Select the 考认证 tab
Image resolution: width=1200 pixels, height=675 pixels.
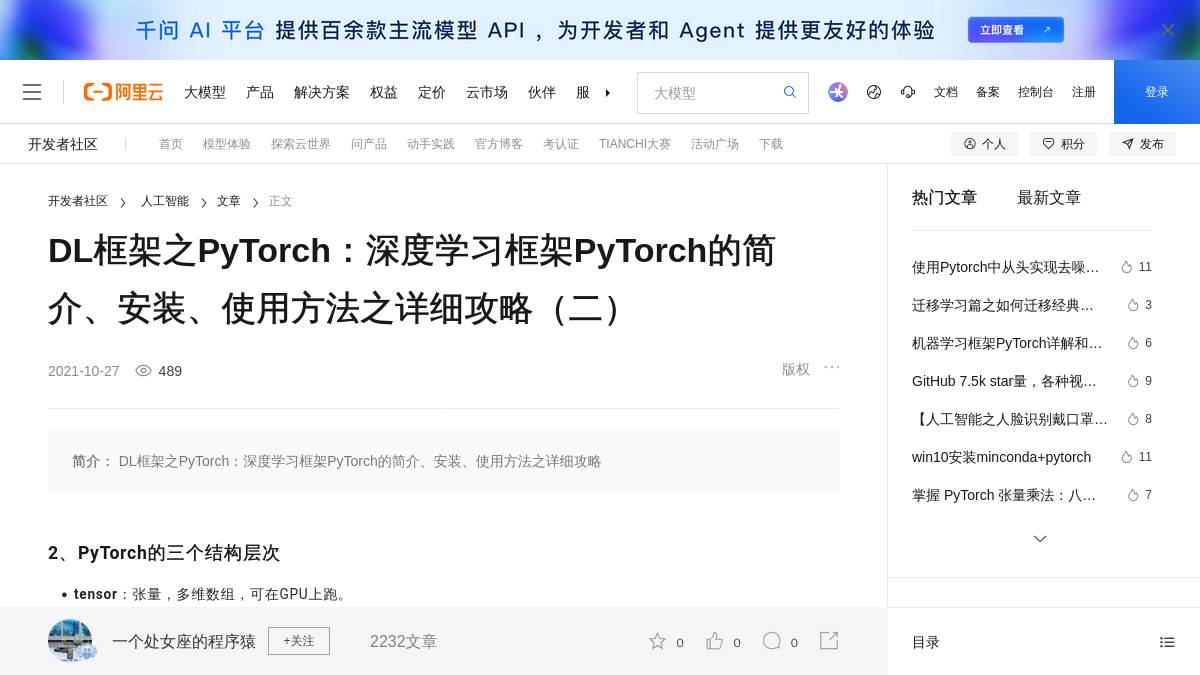click(561, 144)
